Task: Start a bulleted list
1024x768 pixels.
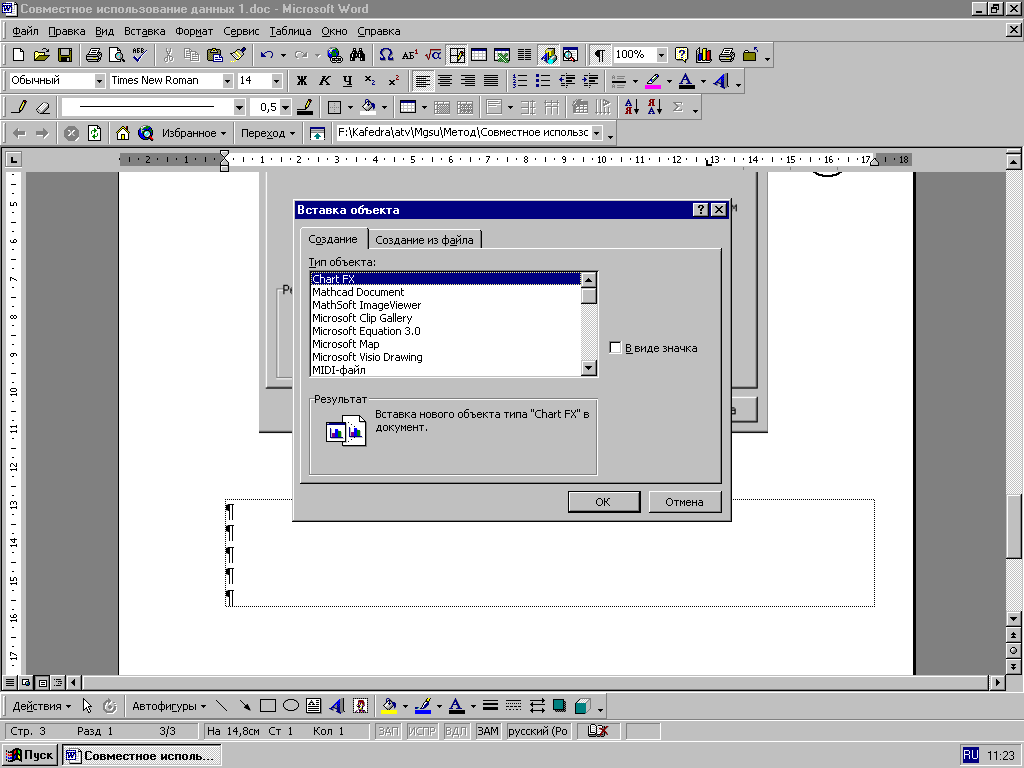Action: coord(543,80)
